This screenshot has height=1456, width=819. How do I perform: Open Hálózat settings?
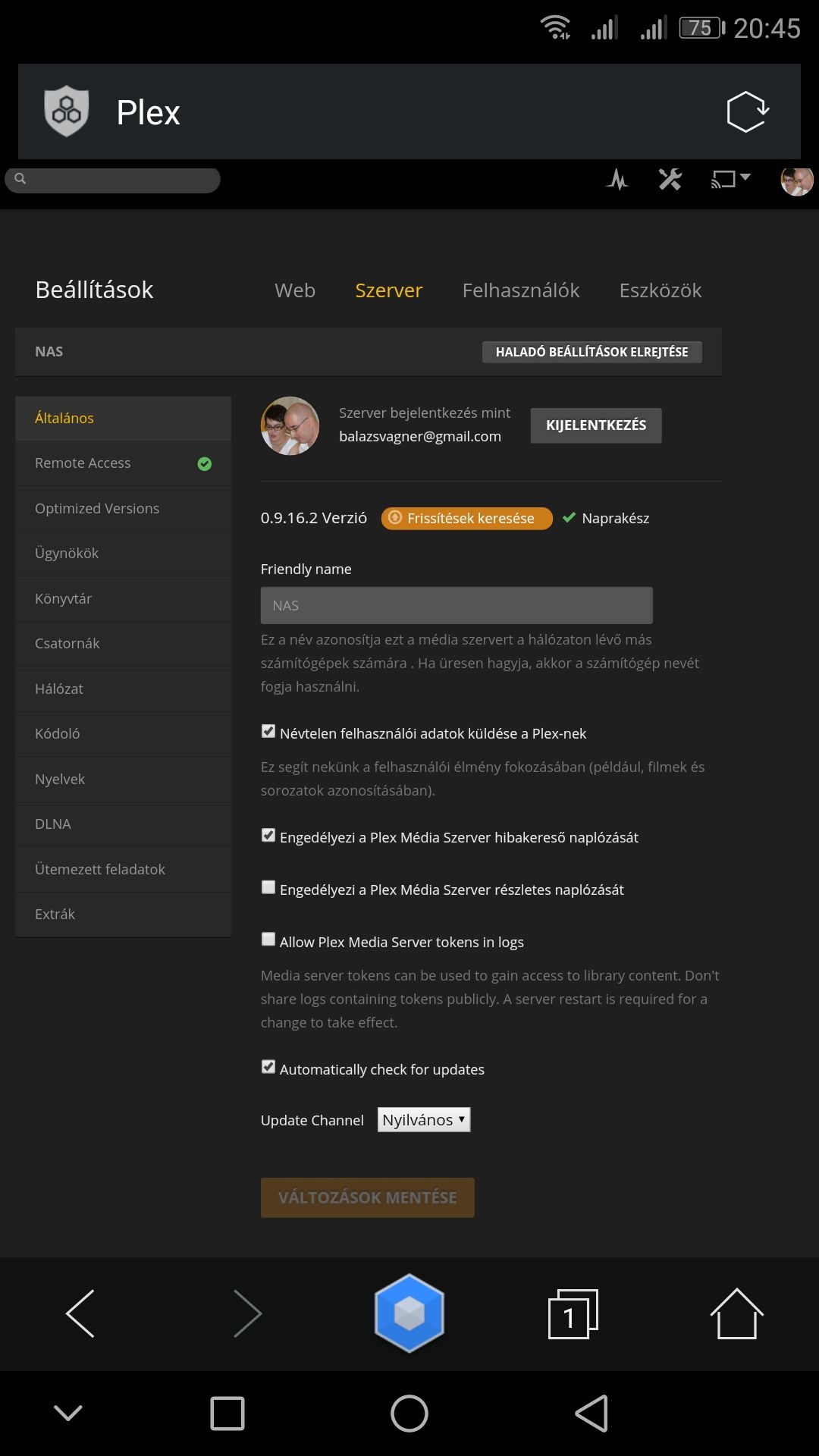[123, 689]
